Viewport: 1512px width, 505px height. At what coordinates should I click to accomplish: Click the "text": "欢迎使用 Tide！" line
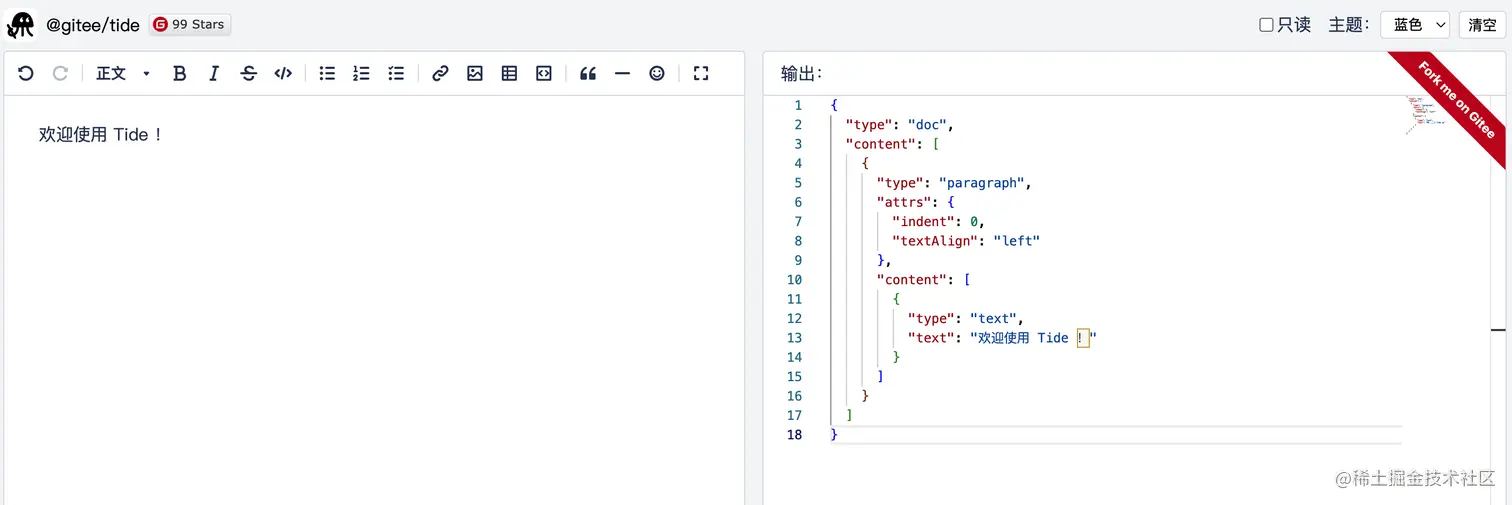tap(1003, 338)
